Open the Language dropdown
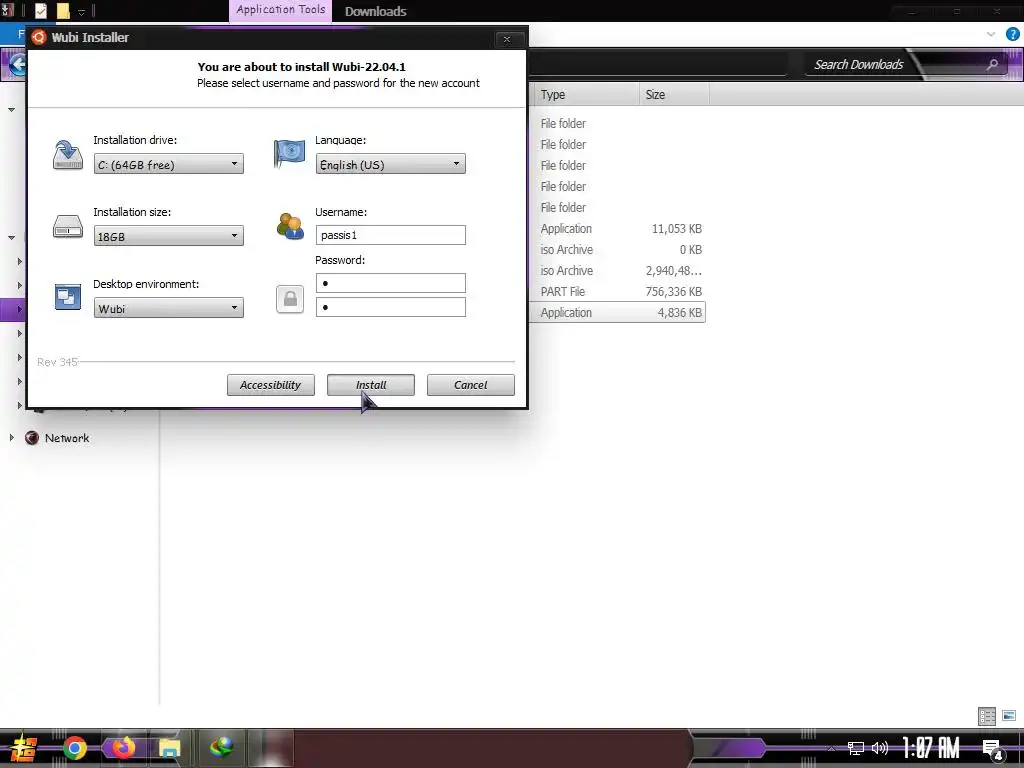The image size is (1024, 768). pyautogui.click(x=391, y=164)
